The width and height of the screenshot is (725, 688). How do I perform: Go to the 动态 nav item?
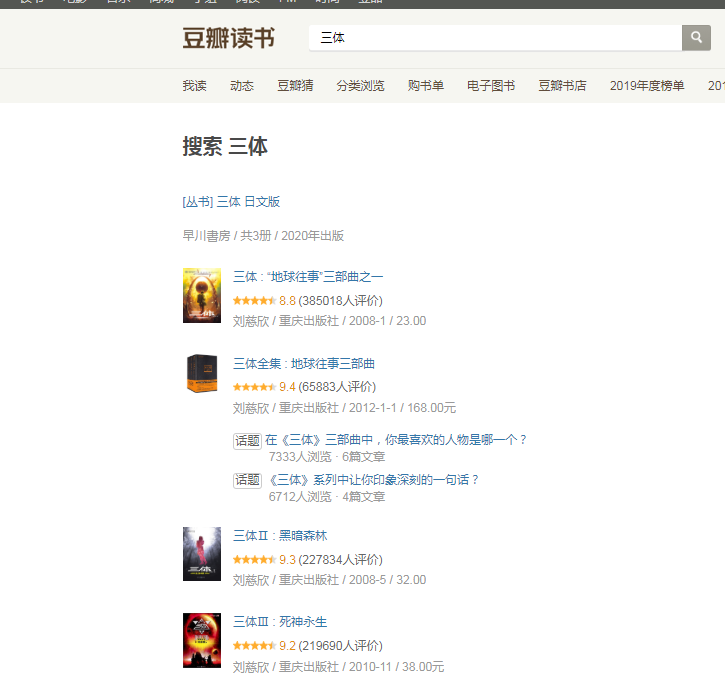coord(242,86)
